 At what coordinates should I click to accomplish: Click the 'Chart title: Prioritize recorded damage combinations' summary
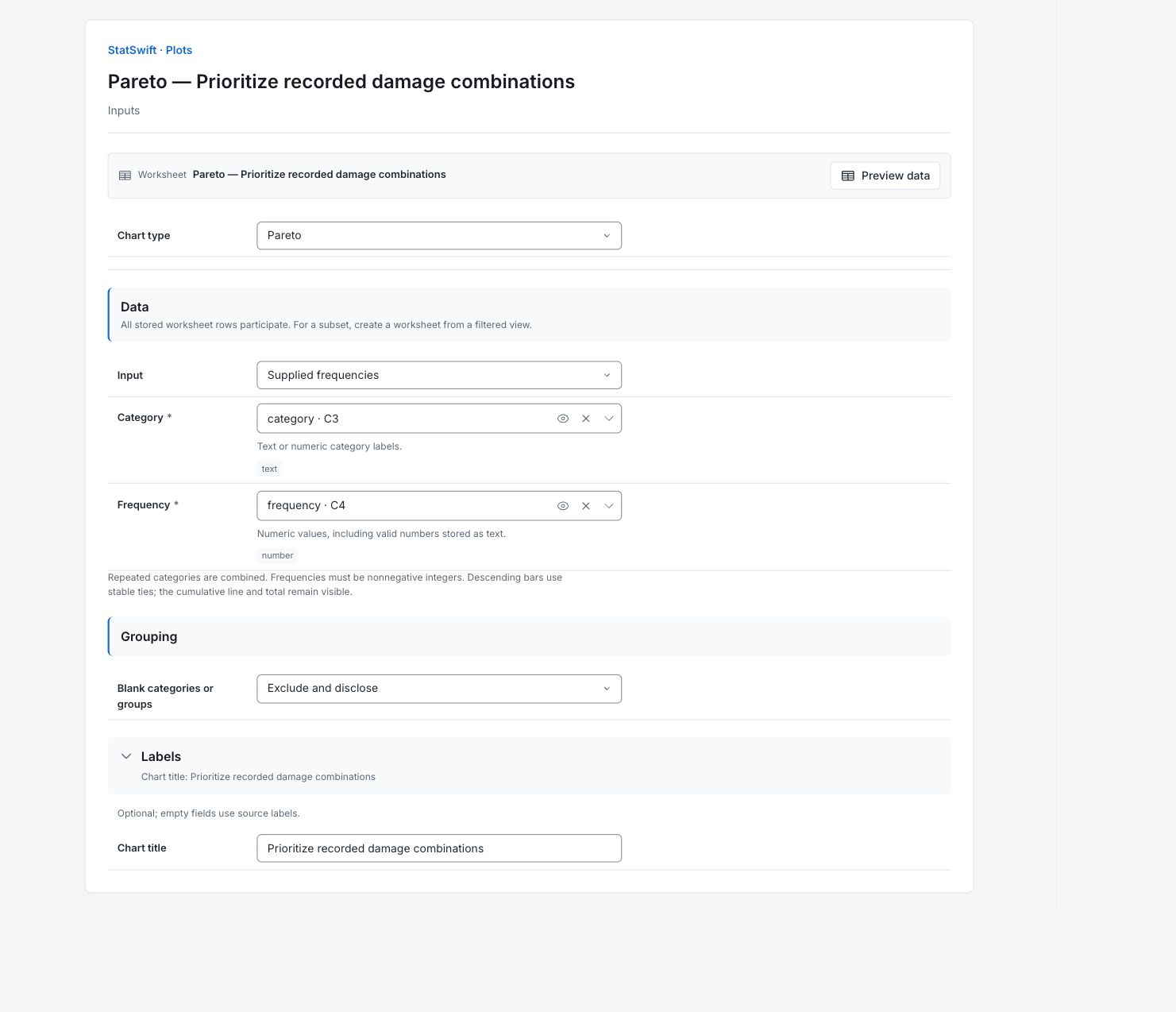(x=258, y=777)
